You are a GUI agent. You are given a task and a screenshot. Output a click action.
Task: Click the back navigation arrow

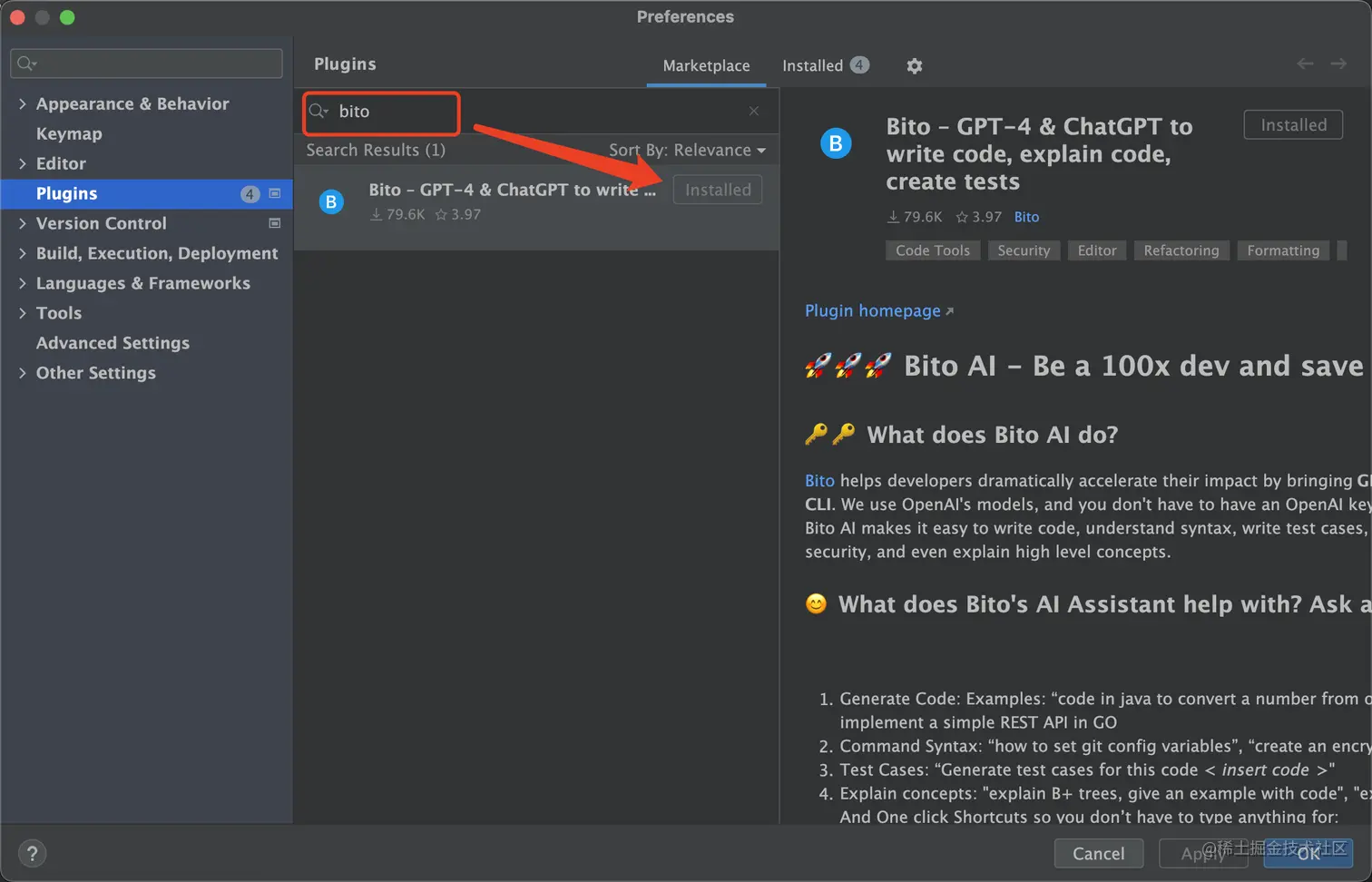pos(1305,64)
